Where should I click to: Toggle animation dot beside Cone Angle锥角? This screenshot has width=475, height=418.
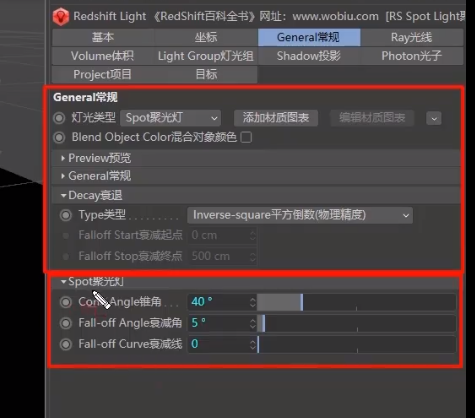pos(66,302)
